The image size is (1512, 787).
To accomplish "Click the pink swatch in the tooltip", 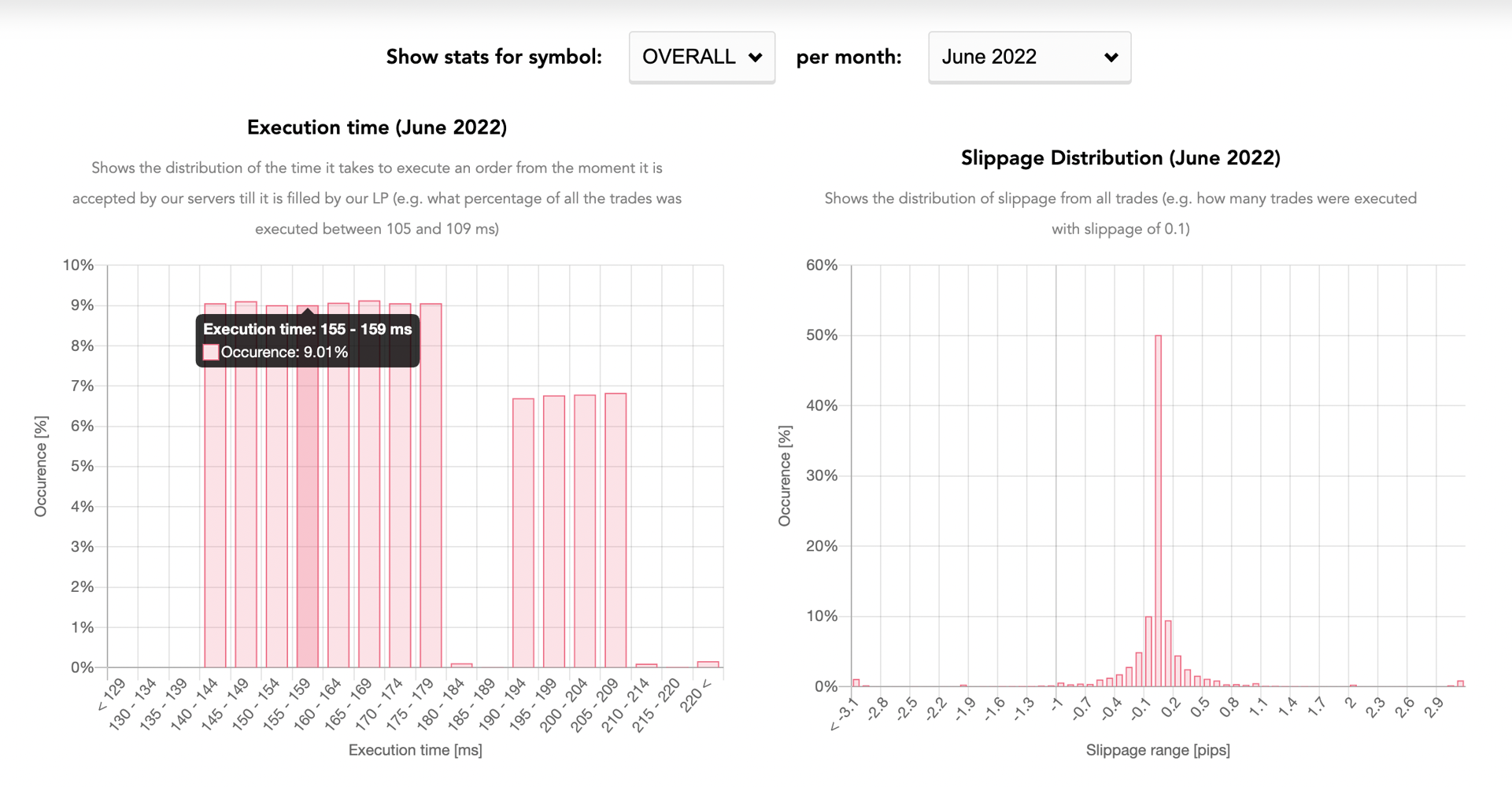I will 211,353.
